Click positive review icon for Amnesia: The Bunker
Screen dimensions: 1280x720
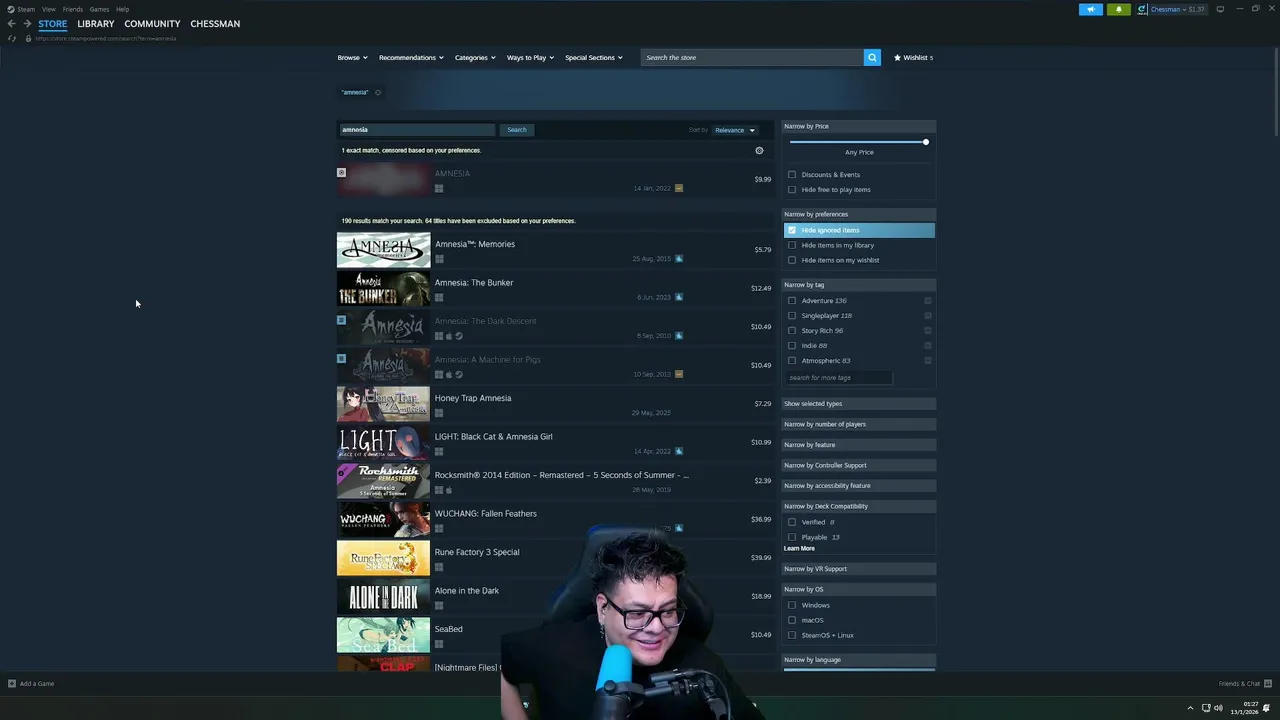click(679, 297)
